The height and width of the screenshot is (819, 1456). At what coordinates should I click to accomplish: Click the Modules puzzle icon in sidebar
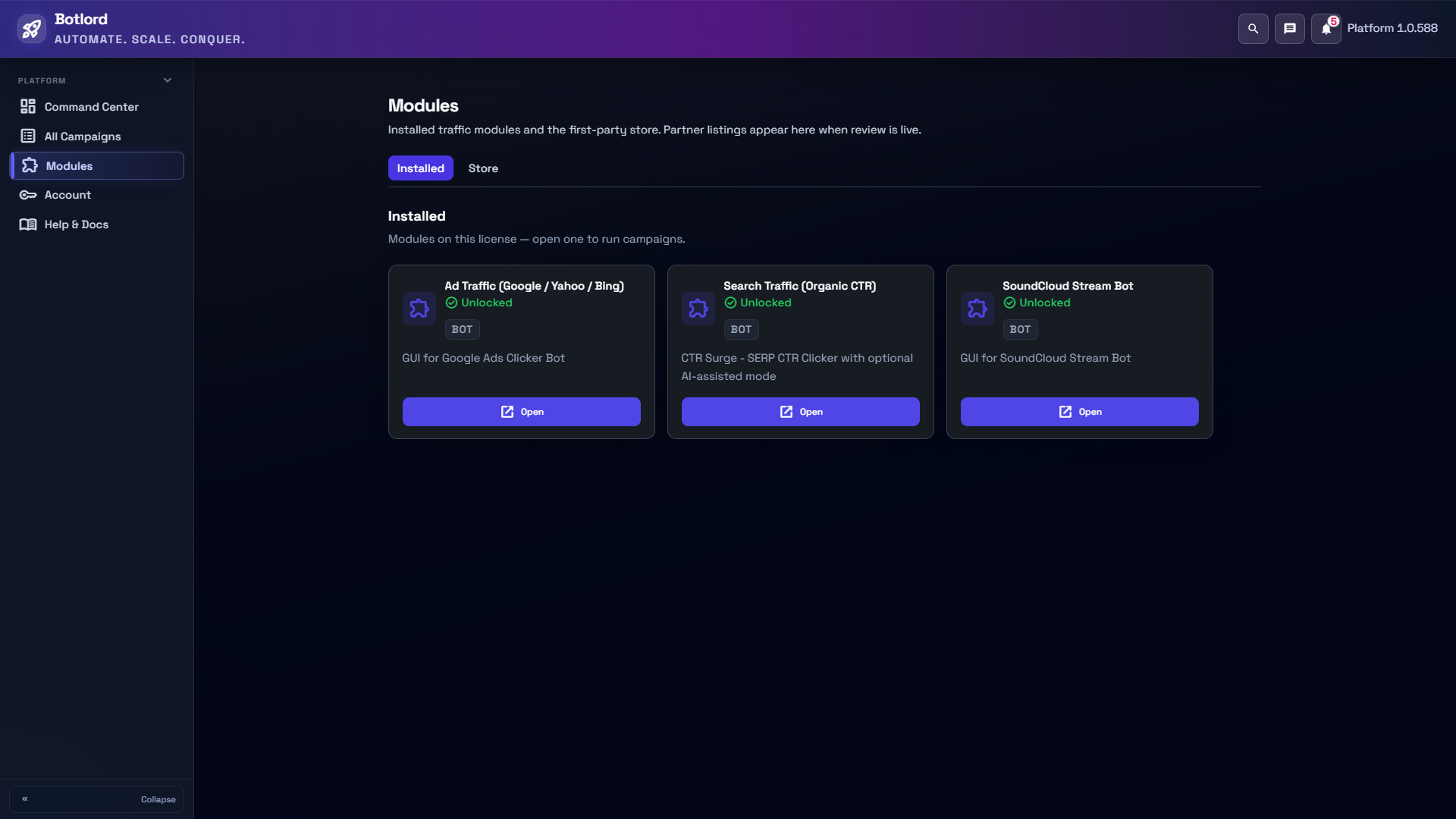(30, 166)
